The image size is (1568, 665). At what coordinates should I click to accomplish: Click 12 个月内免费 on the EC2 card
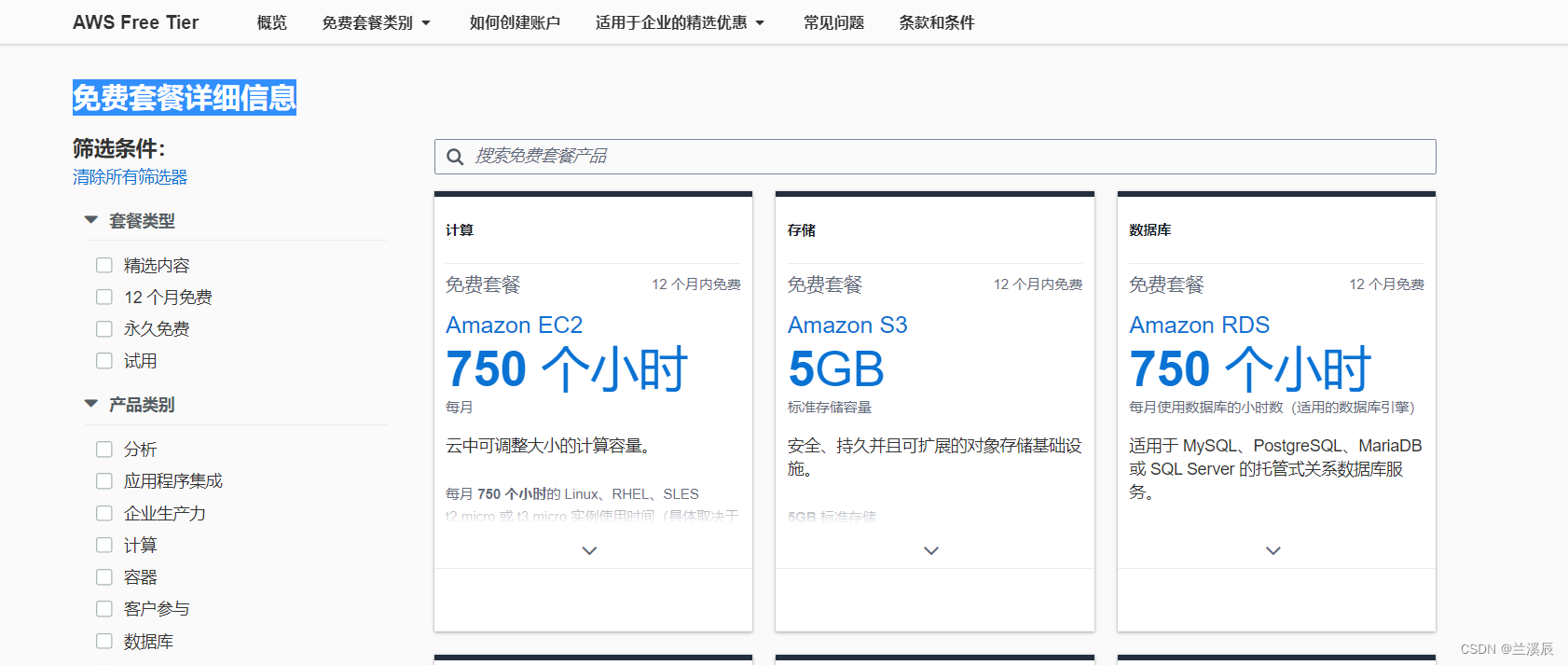point(696,284)
